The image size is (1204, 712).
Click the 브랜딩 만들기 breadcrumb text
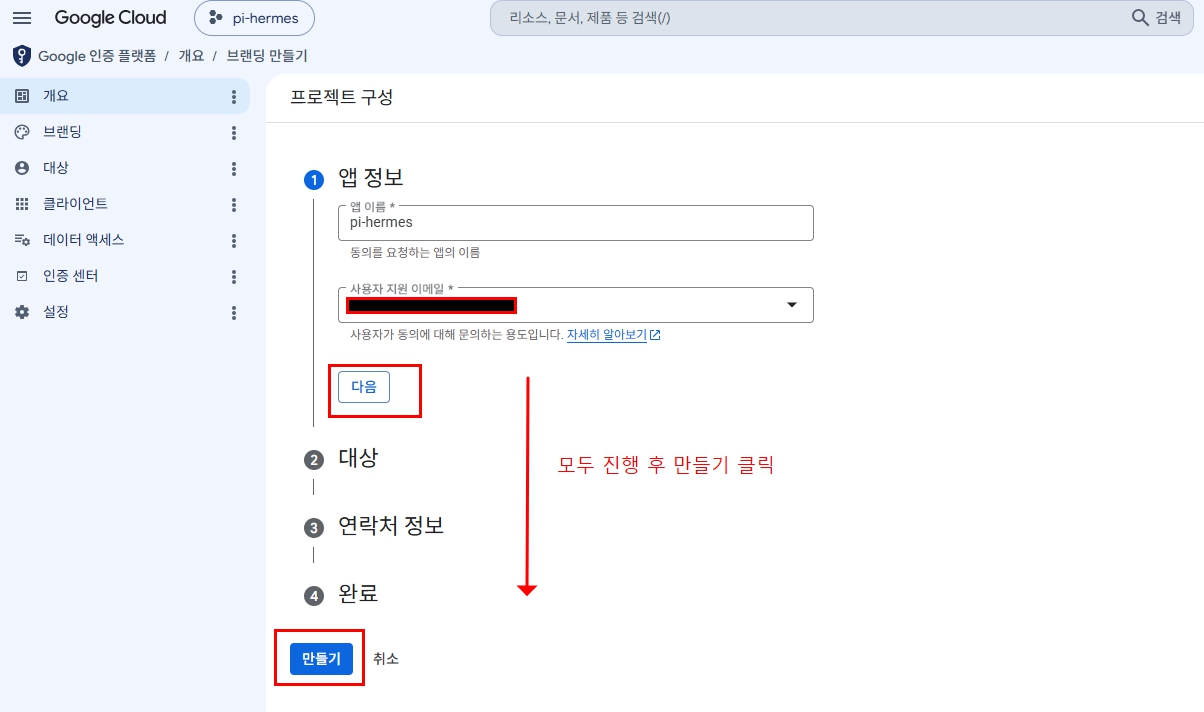267,56
